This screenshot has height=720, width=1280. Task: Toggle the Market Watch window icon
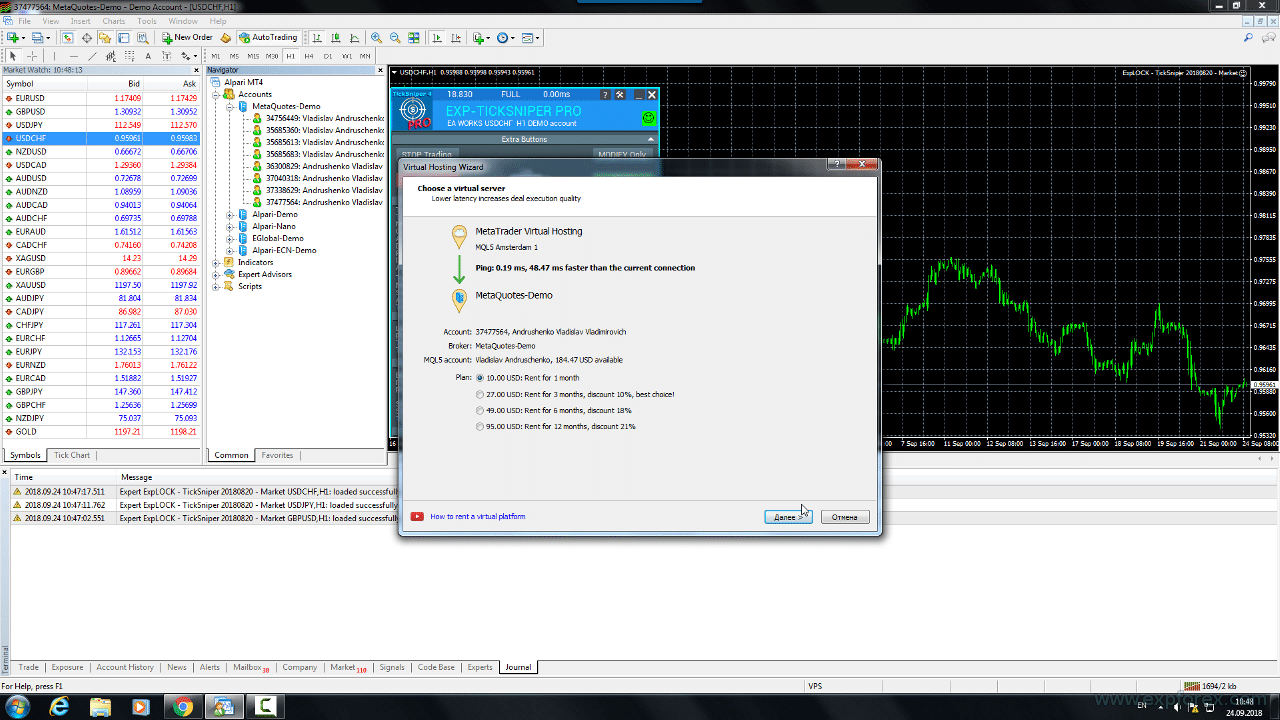[x=68, y=38]
